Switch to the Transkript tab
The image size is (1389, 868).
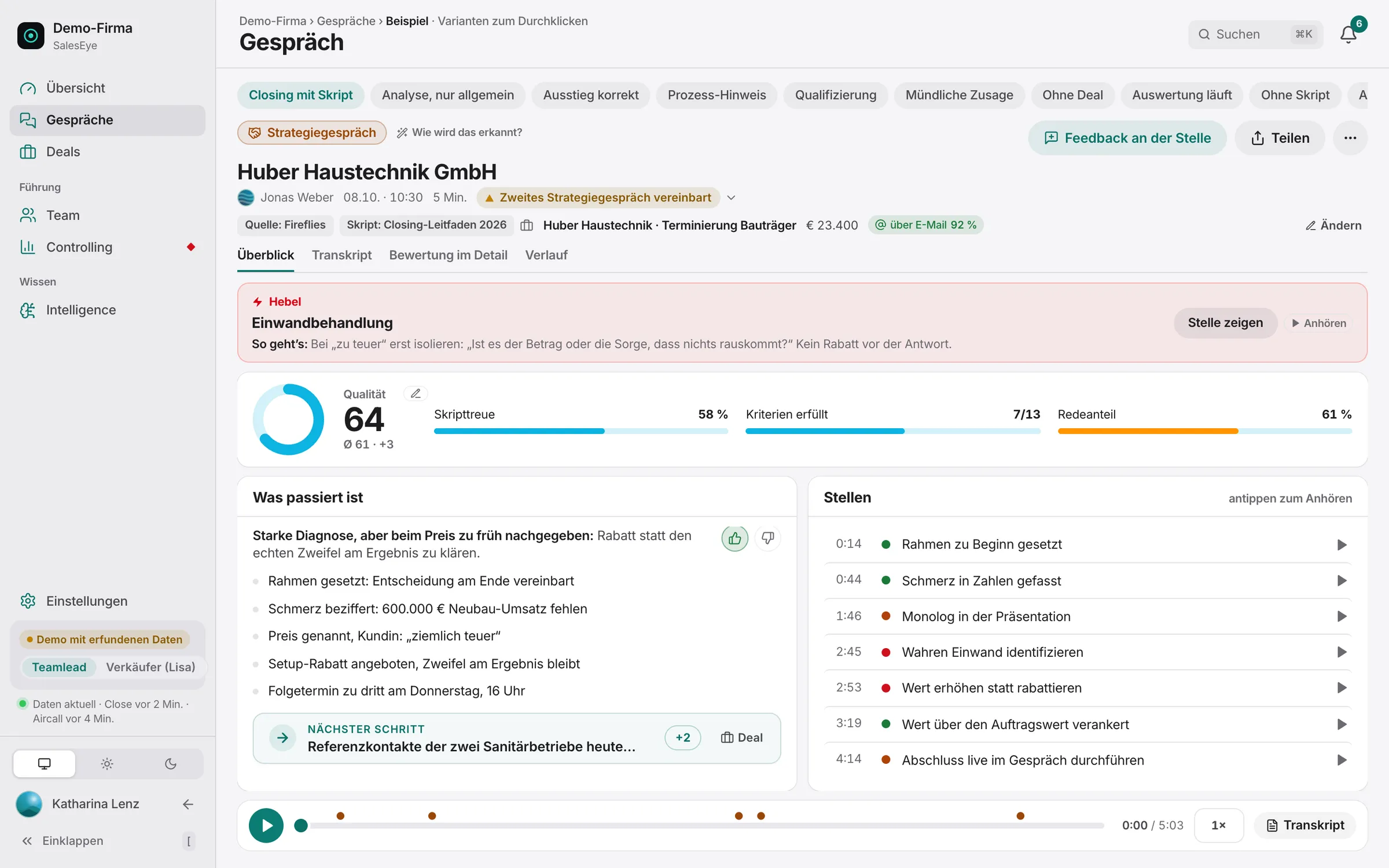341,255
